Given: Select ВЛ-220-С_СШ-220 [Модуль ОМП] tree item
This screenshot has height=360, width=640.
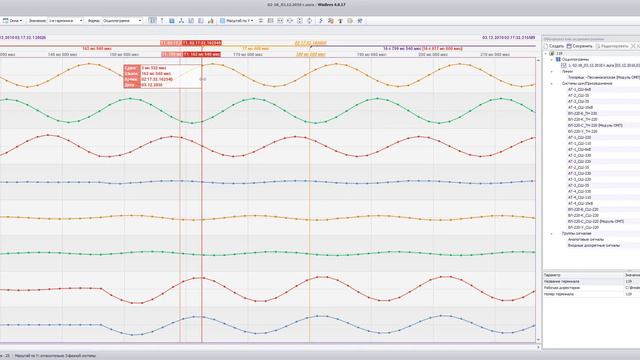Looking at the screenshot, I should pyautogui.click(x=596, y=221).
